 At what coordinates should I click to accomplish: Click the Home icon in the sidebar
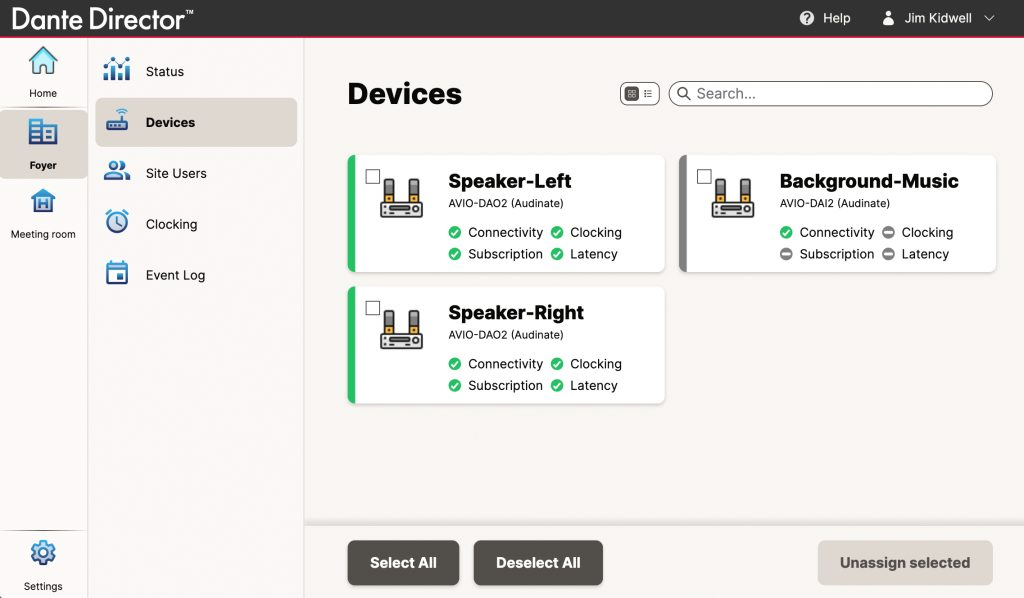click(42, 62)
